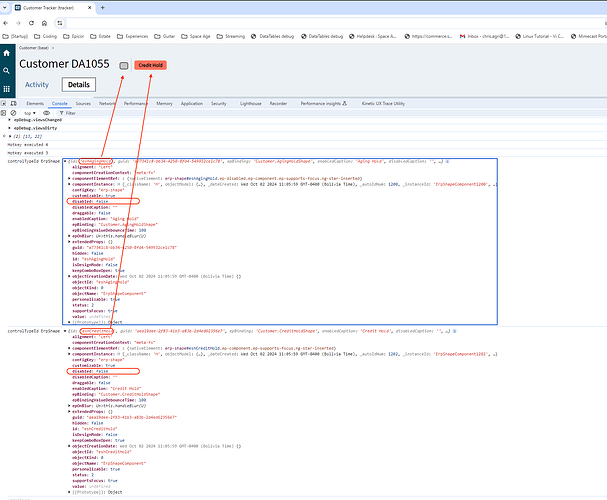This screenshot has width=607, height=500.
Task: Switch to the Lighthouse tab
Action: (250, 104)
